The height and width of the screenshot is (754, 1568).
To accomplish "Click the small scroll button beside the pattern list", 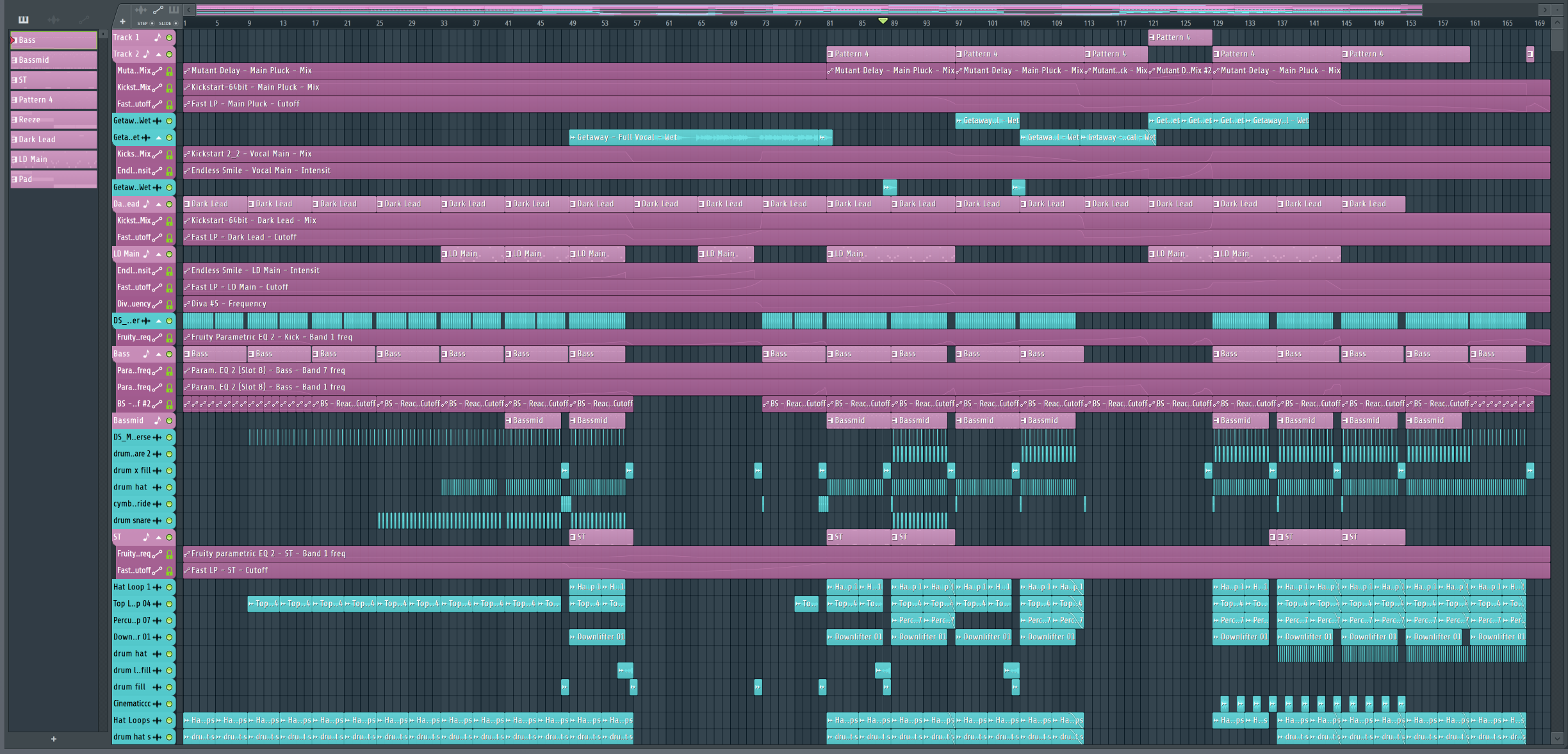I will click(x=103, y=34).
